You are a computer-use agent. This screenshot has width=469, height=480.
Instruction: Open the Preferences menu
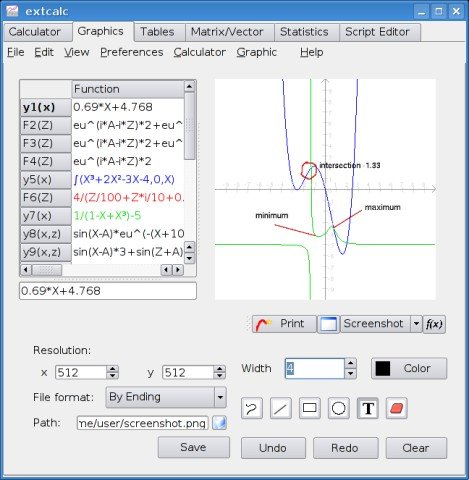coord(132,52)
